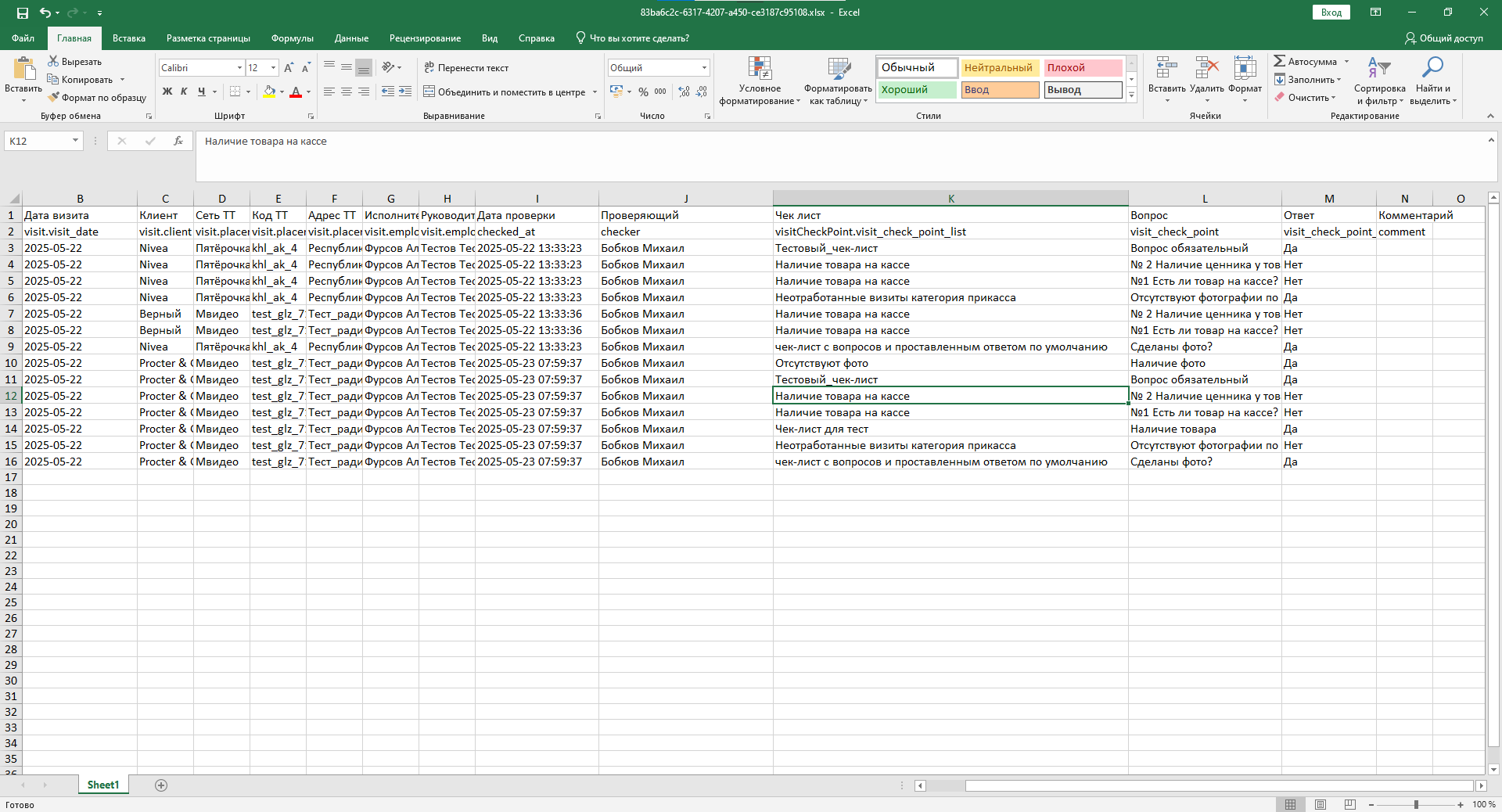Cut selection with Вырезать scissors
The image size is (1502, 812).
pos(75,61)
